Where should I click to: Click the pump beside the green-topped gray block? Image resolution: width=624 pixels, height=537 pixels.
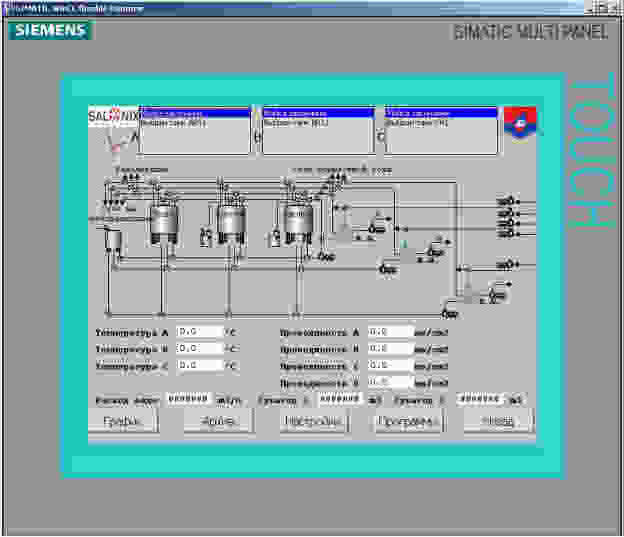(435, 252)
